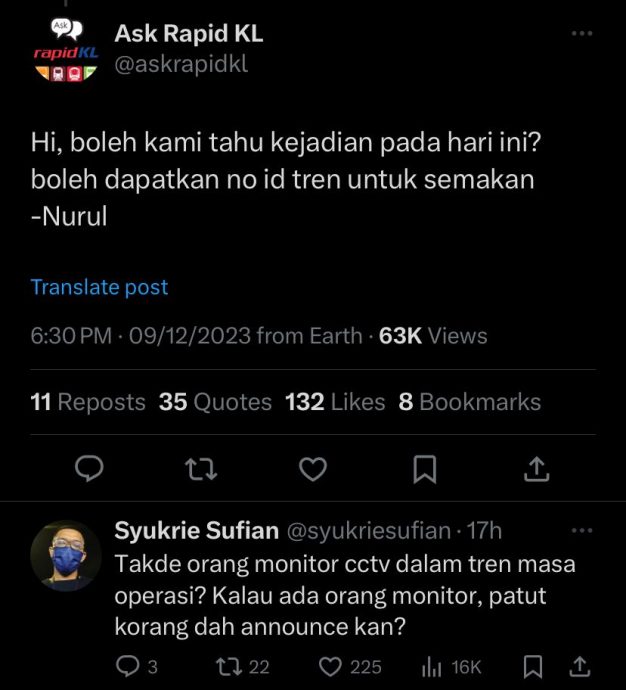View the 35 Quotes list
626x690 pixels.
point(215,402)
